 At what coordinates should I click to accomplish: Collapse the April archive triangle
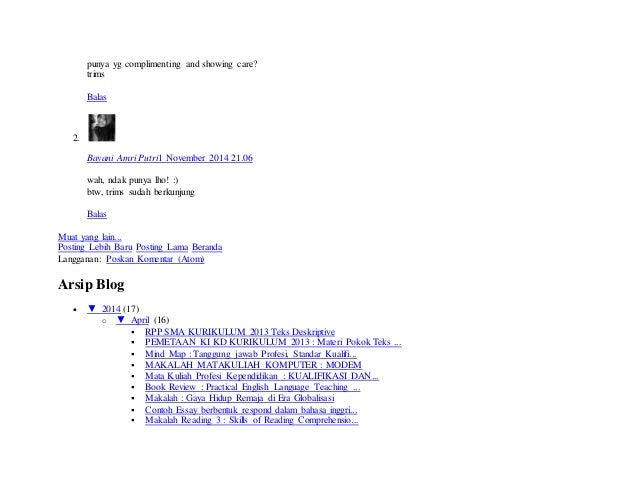[120, 320]
